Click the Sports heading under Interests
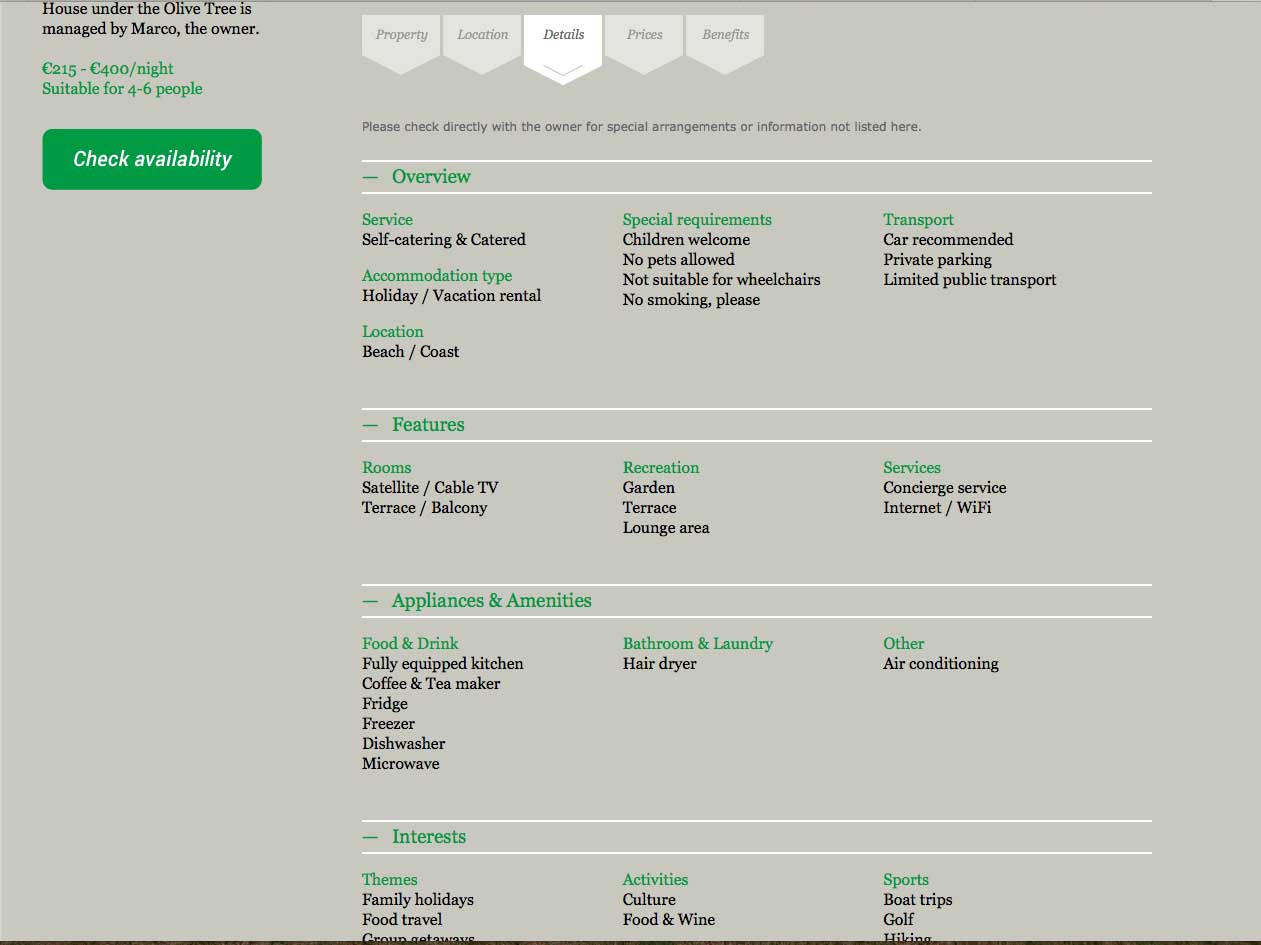 point(905,880)
